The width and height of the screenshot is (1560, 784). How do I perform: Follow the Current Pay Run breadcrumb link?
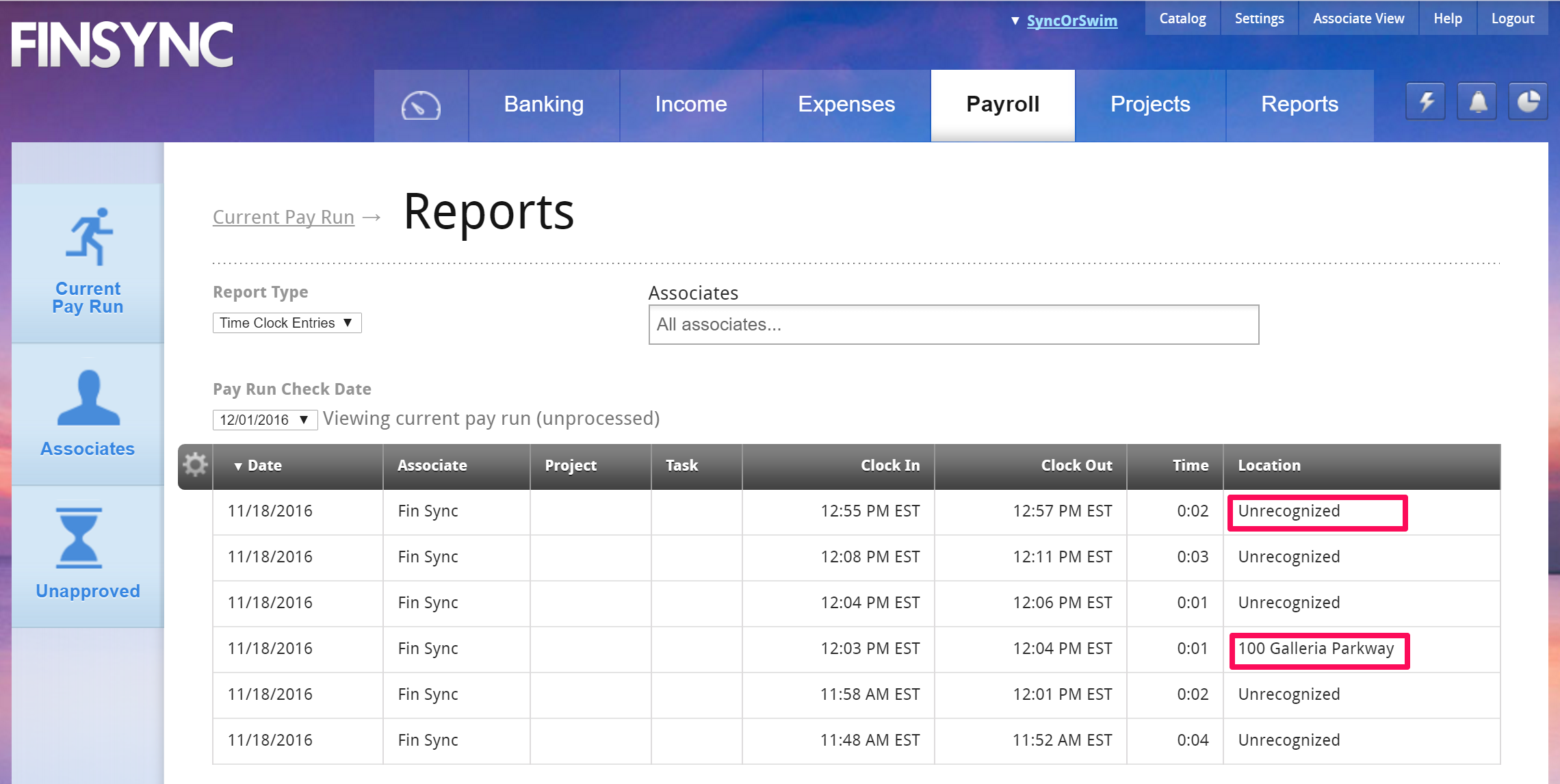click(283, 217)
